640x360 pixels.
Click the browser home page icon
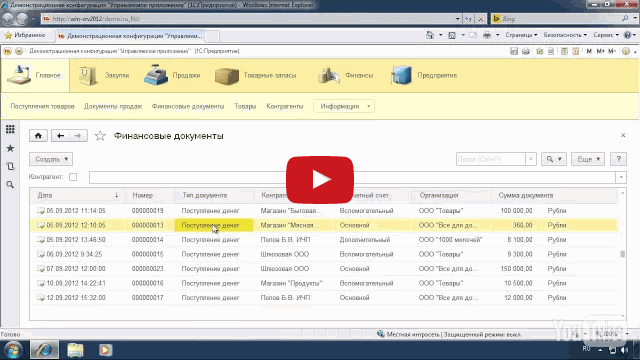click(x=430, y=35)
